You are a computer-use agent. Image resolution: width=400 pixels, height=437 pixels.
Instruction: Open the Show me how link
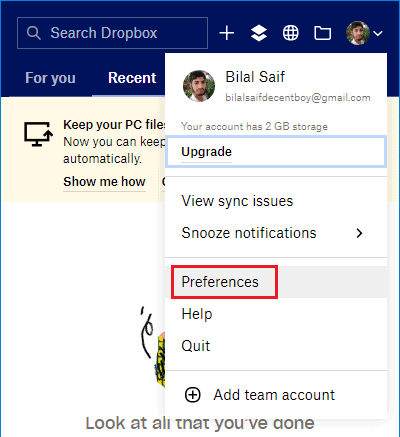104,182
